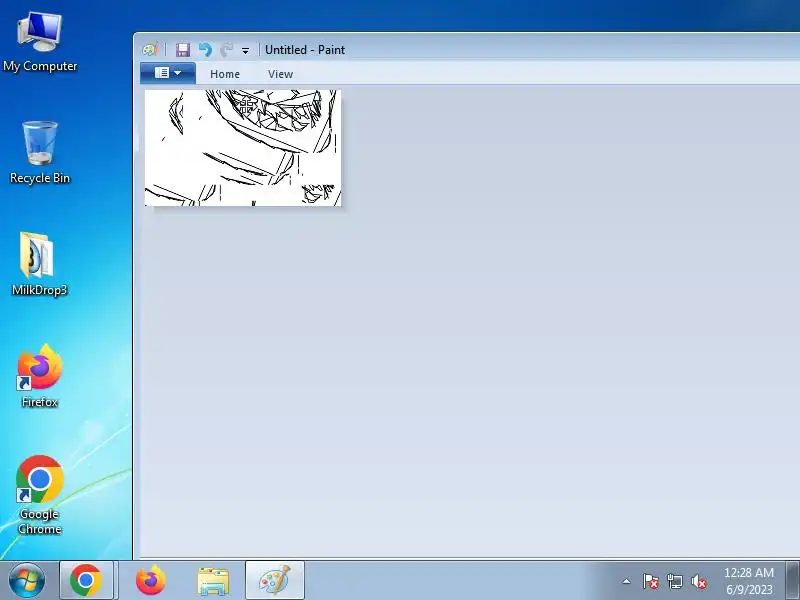Select the My Computer desktop icon
This screenshot has height=600, width=800.
[x=40, y=43]
